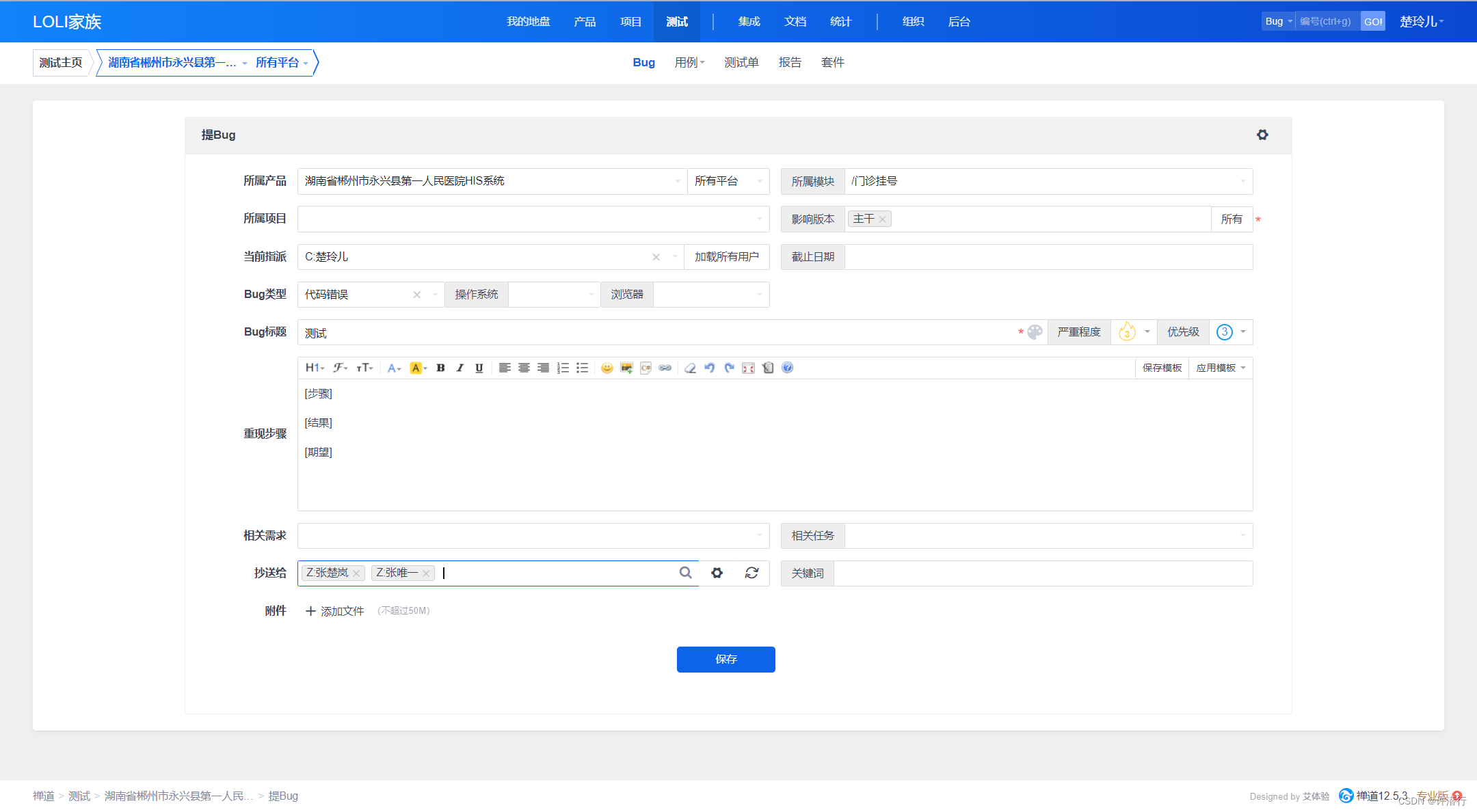Image resolution: width=1477 pixels, height=812 pixels.
Task: Clear the Bug类型 value 代码错误
Action: [416, 295]
